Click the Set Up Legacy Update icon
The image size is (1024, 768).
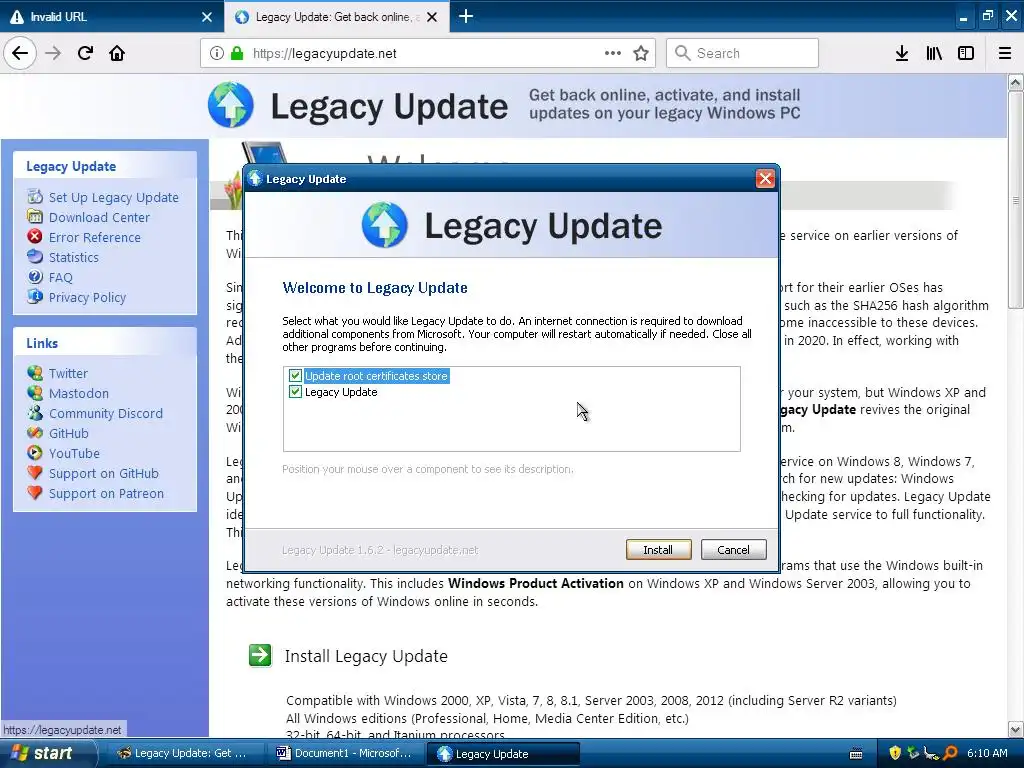(x=35, y=196)
